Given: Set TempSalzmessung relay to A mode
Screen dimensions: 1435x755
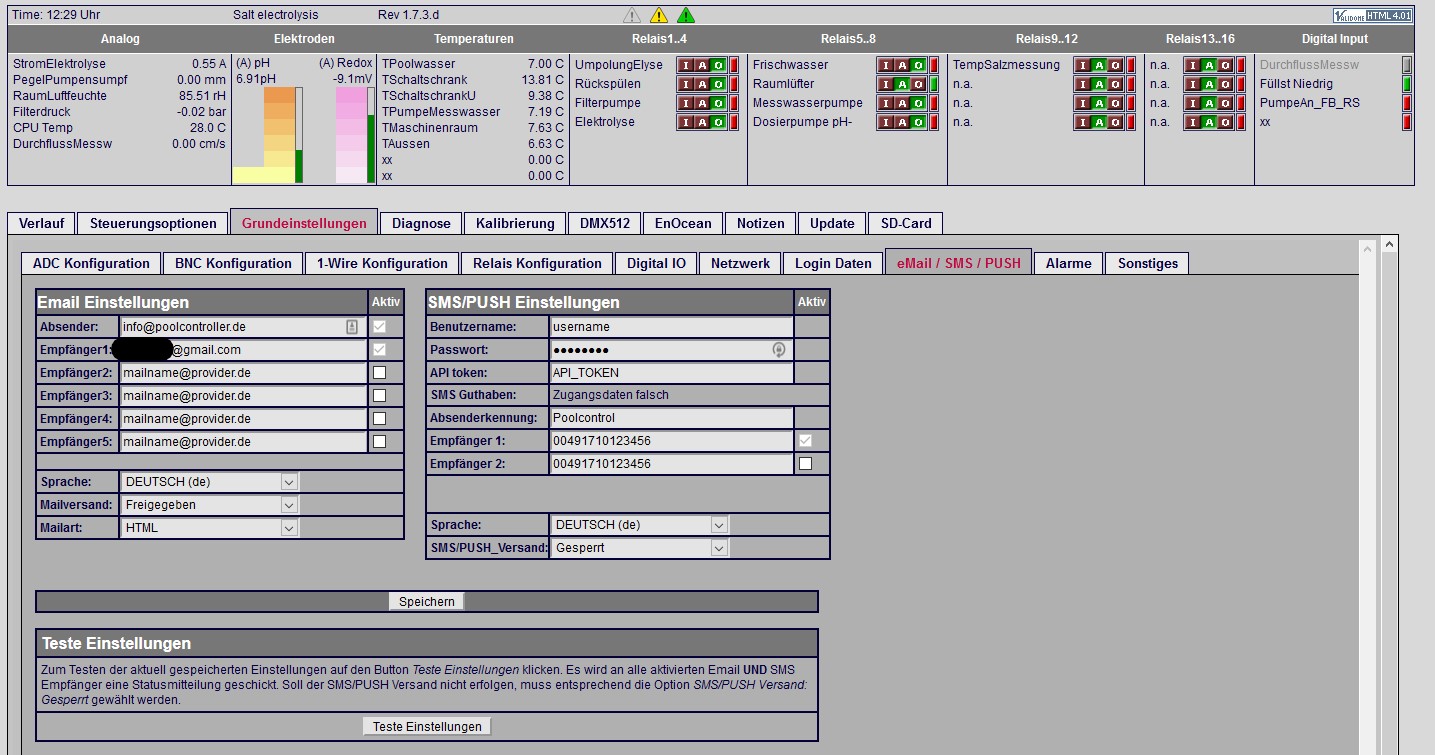Looking at the screenshot, I should coord(1099,65).
